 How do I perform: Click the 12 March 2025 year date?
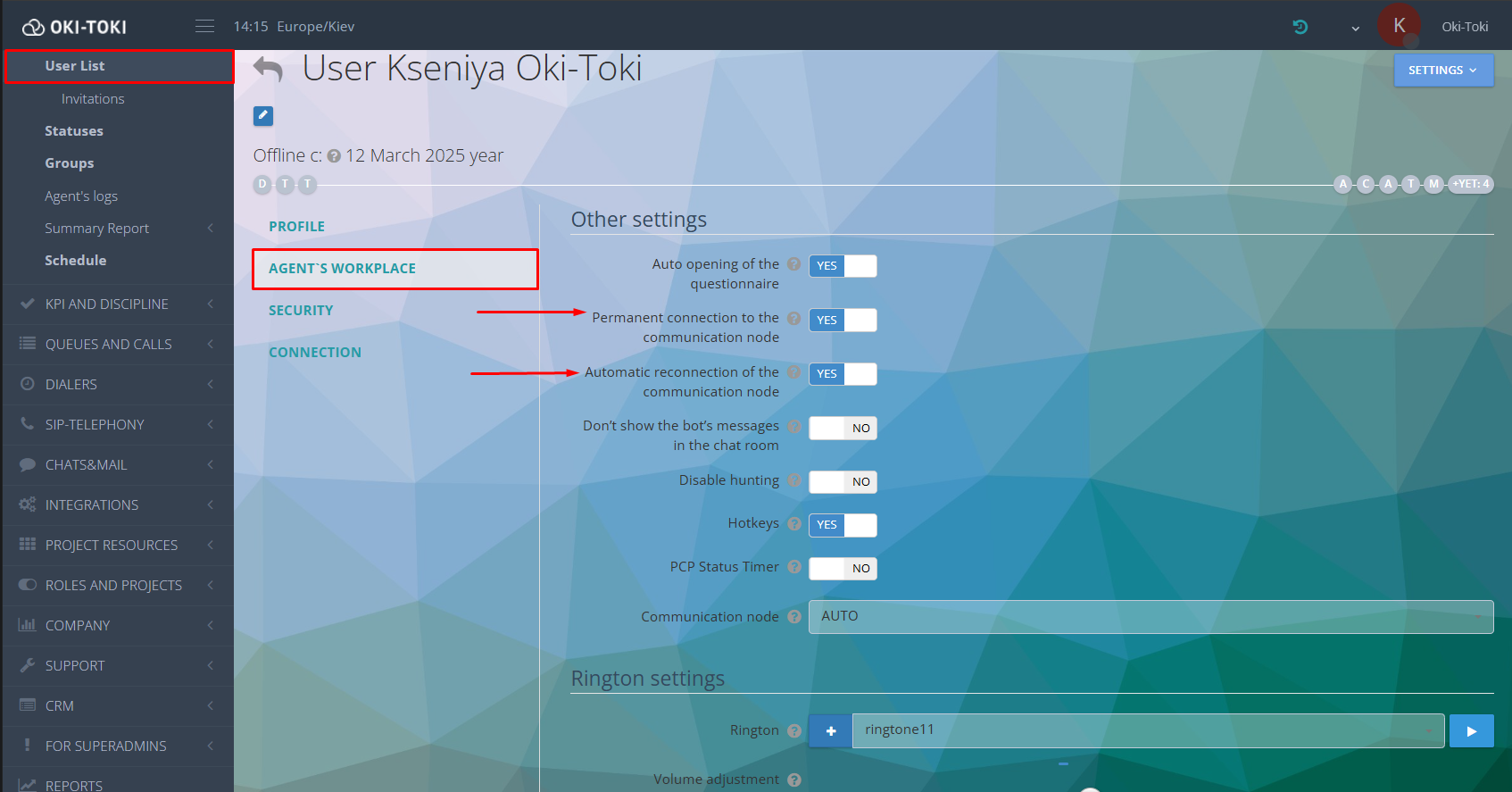click(424, 156)
